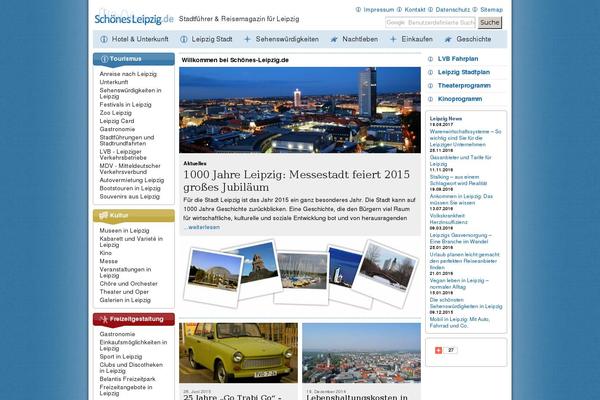
Task: Click the yellow Trabi car thumbnail
Action: (x=238, y=353)
